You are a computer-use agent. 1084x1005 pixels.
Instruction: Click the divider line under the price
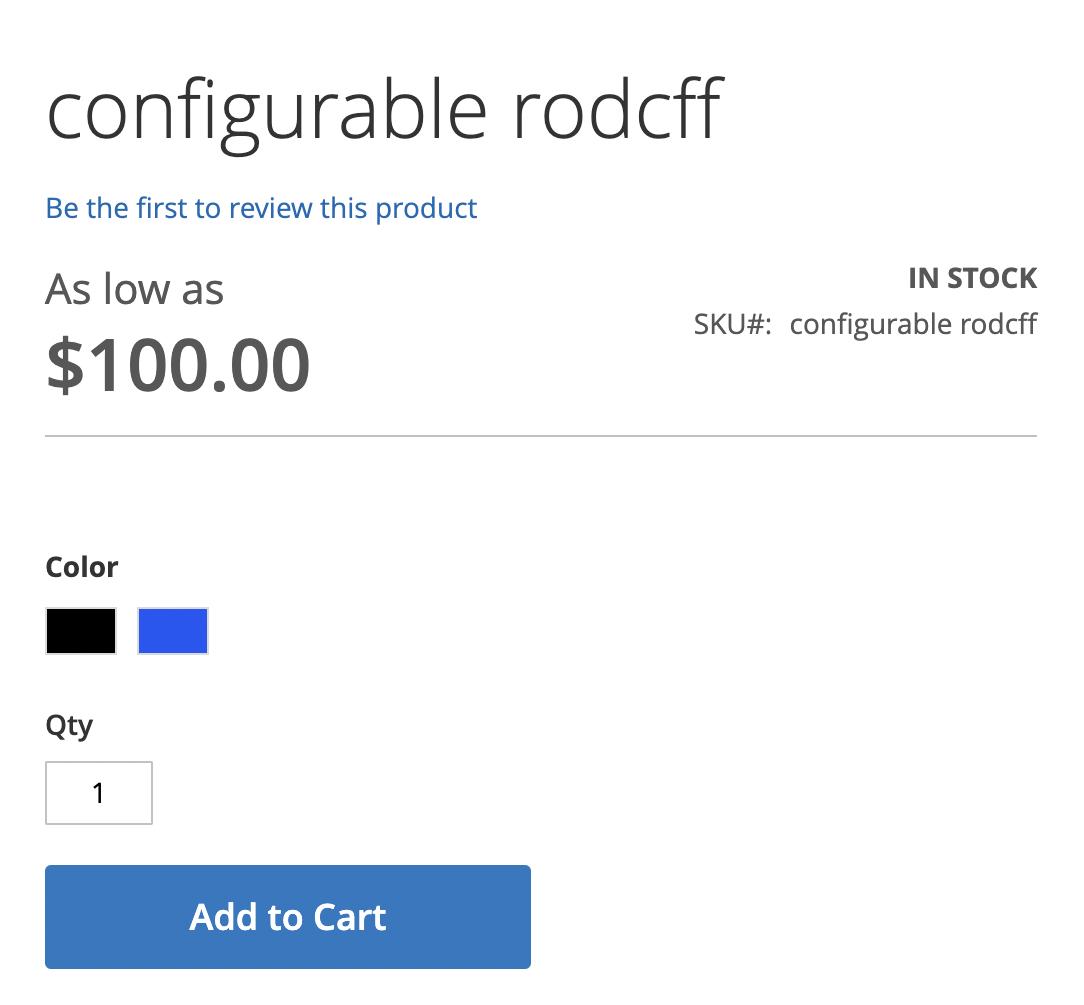click(x=540, y=435)
